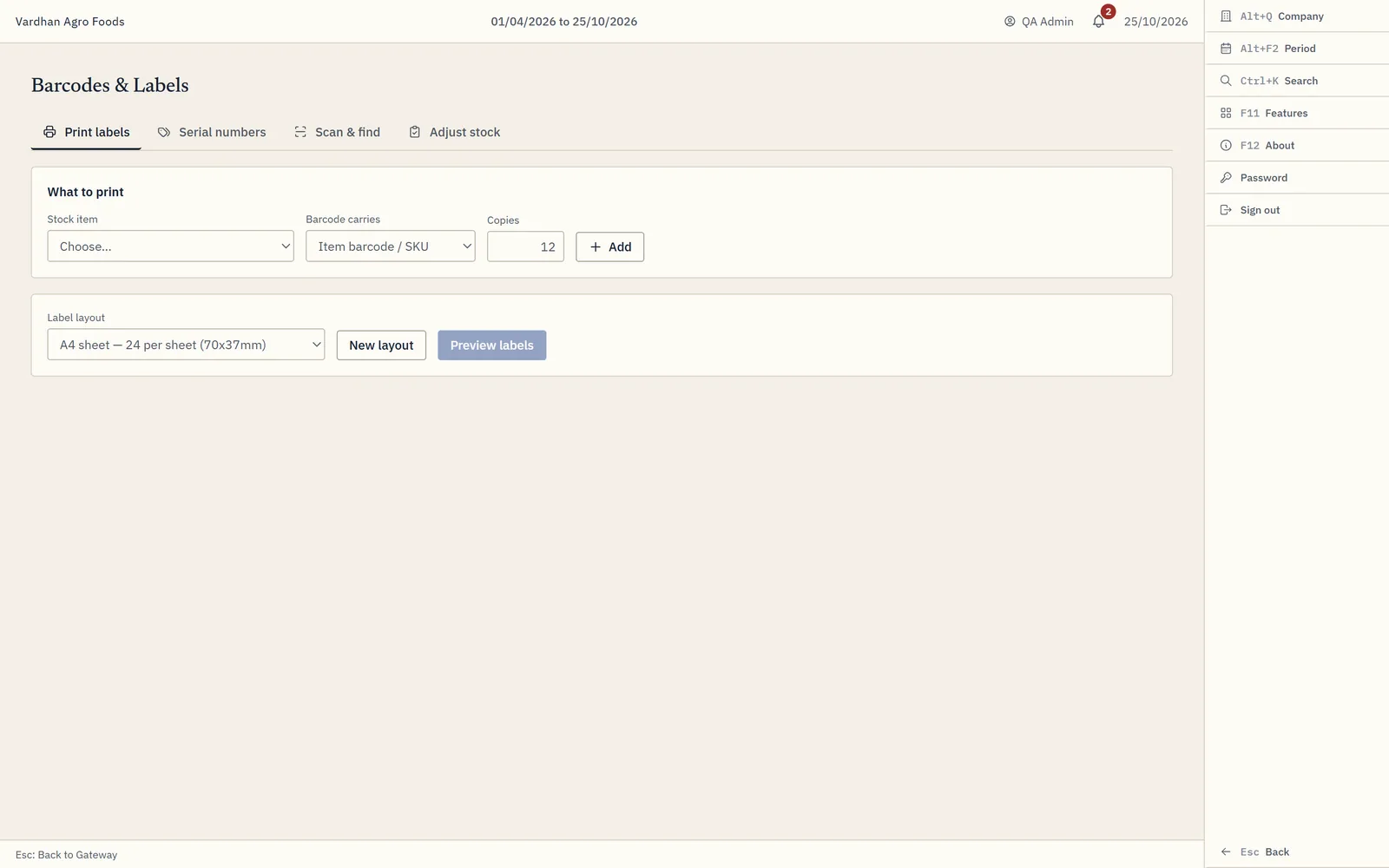Open the Scan & find tab
1389x868 pixels.
pyautogui.click(x=337, y=132)
